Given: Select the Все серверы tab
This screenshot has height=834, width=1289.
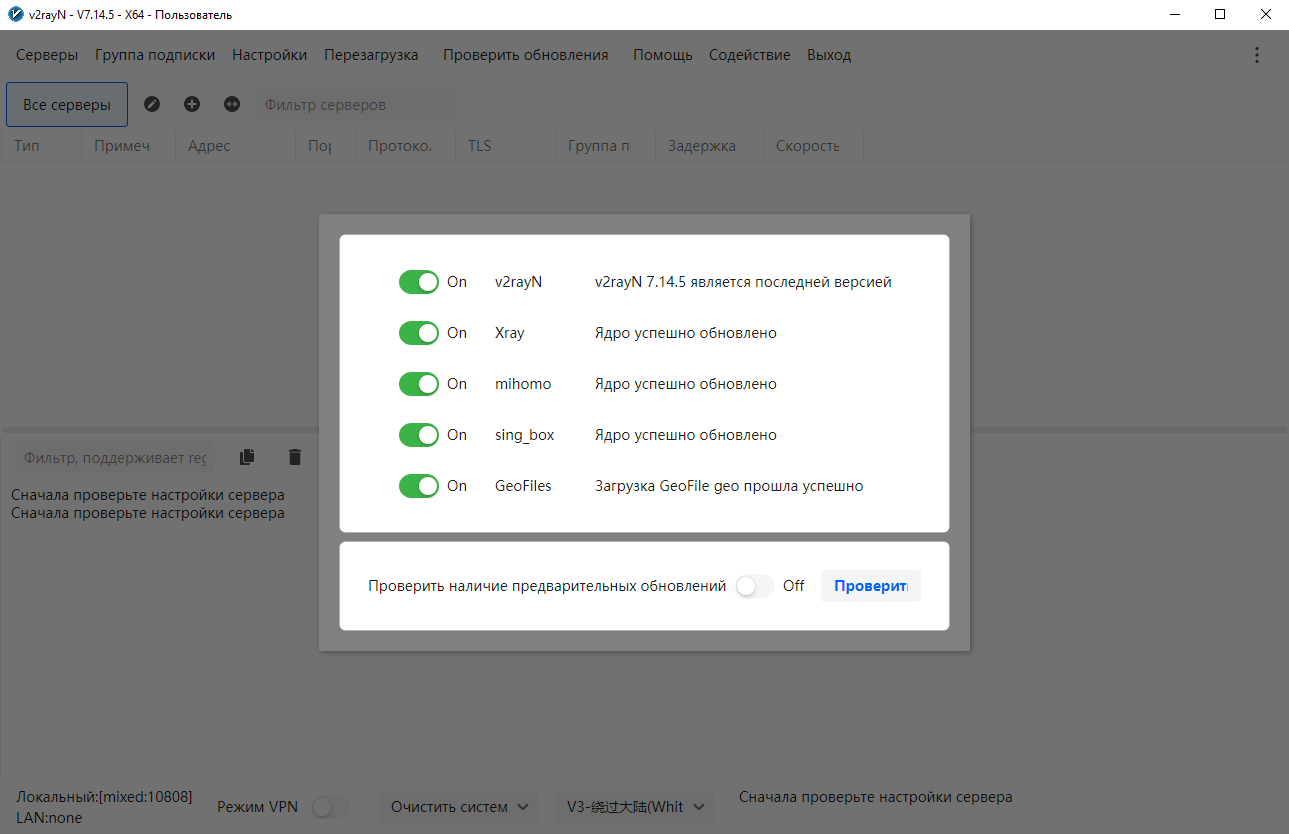Looking at the screenshot, I should pos(67,105).
